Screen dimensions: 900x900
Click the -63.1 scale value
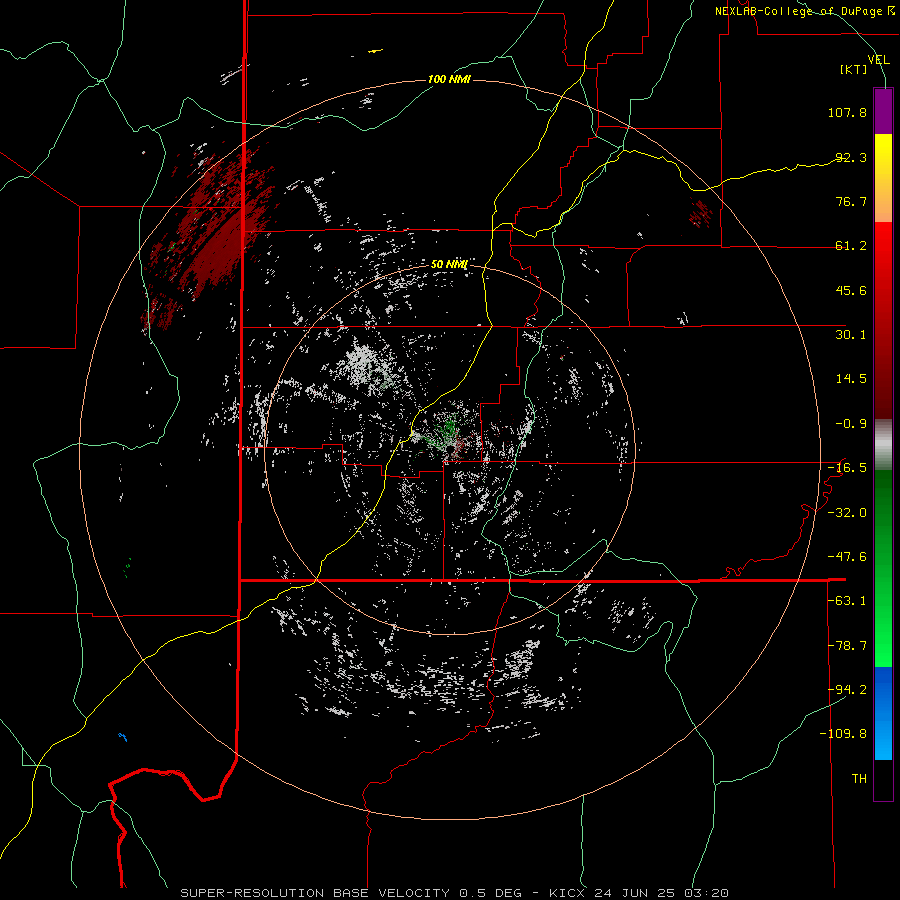[x=847, y=601]
